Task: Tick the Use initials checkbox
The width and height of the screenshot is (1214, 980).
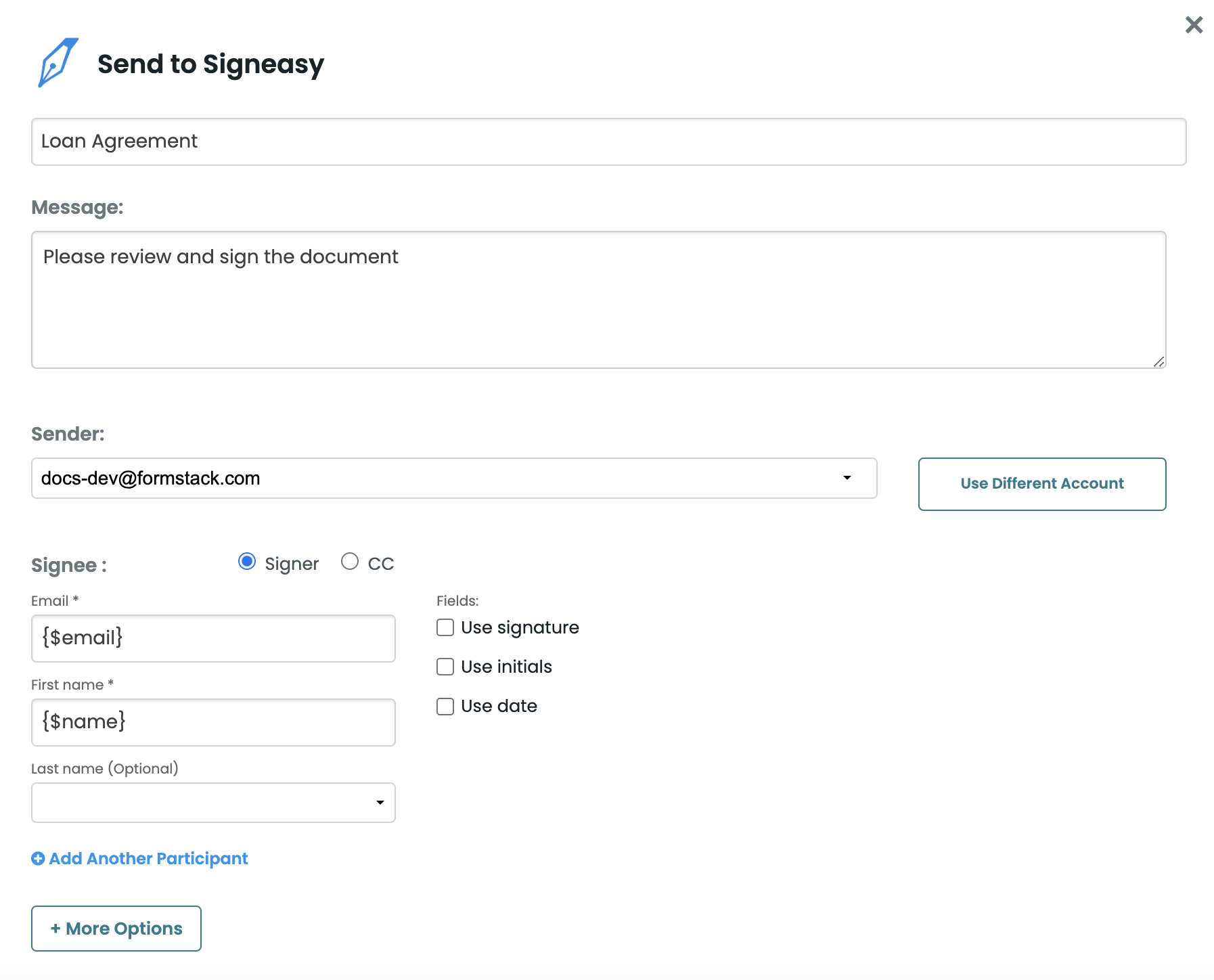Action: pos(445,667)
